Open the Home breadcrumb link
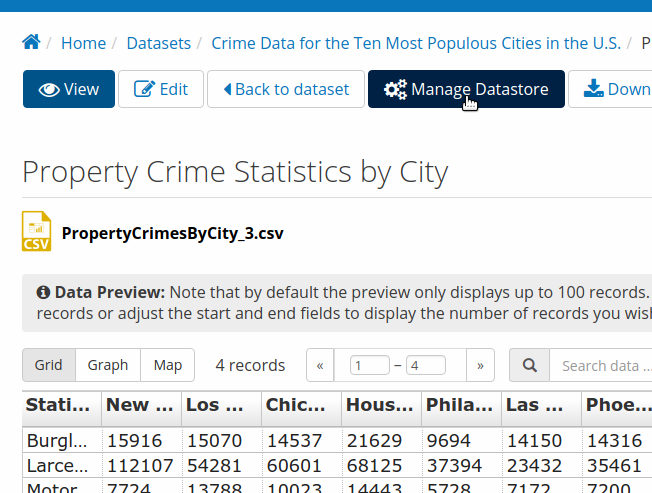Viewport: 652px width, 493px height. [x=83, y=43]
